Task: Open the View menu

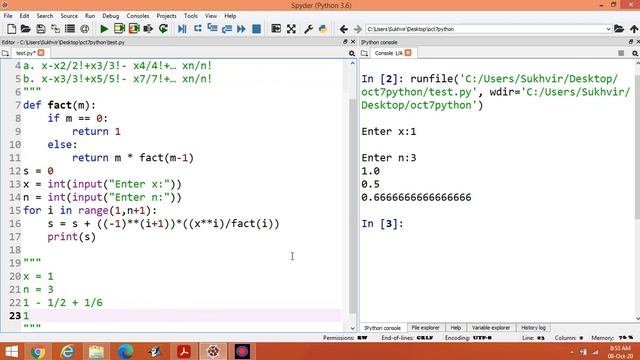Action: point(211,16)
